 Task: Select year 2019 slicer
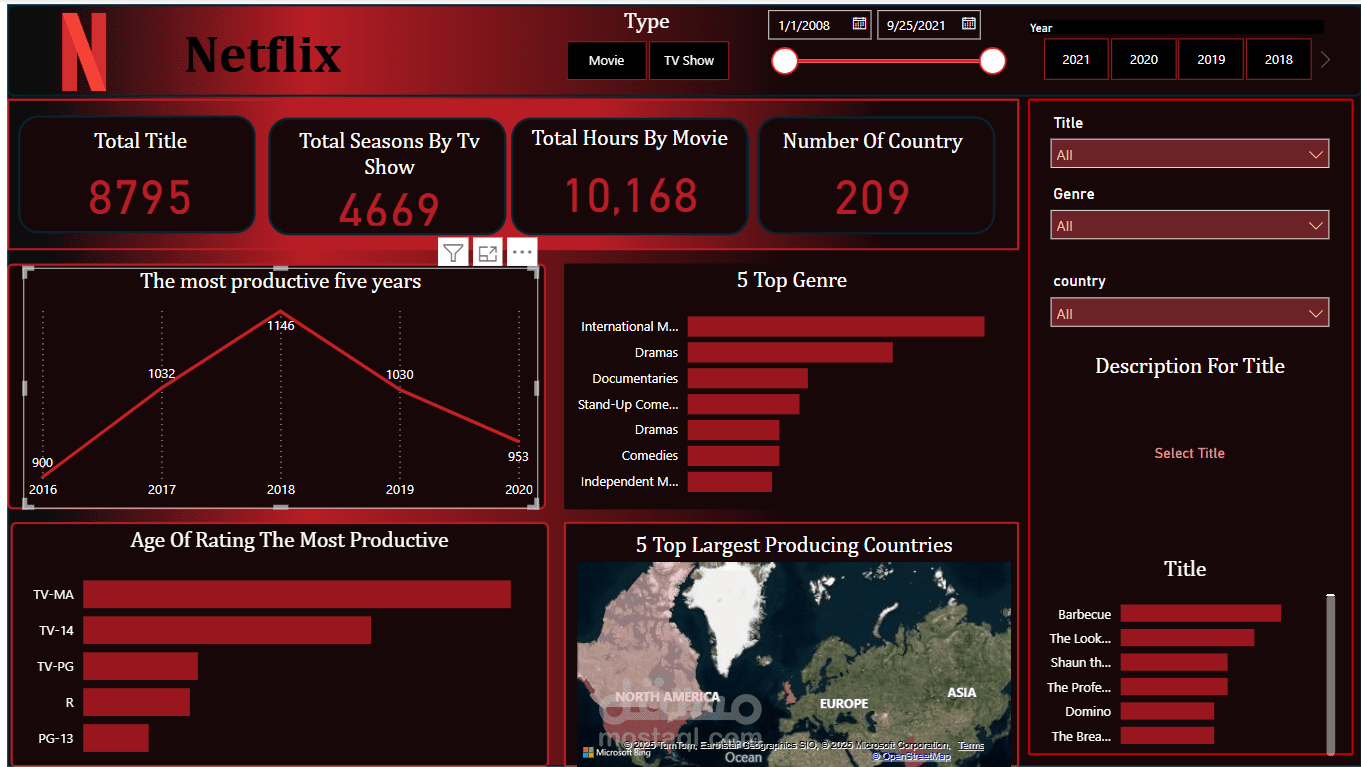tap(1211, 59)
